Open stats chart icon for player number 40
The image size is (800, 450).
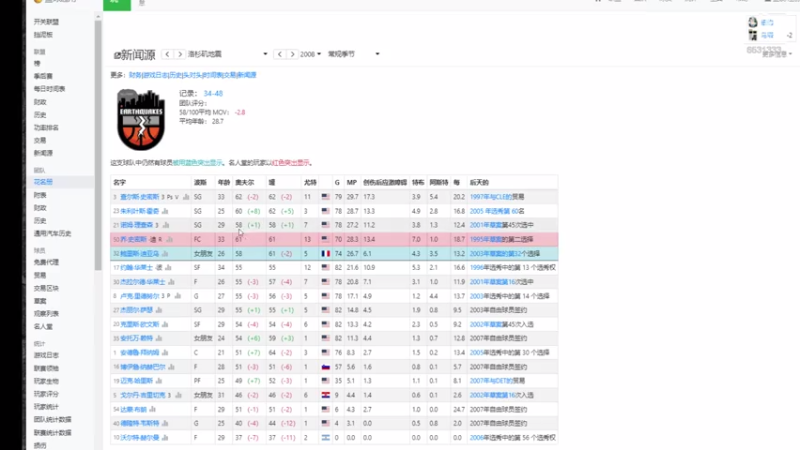[165, 423]
